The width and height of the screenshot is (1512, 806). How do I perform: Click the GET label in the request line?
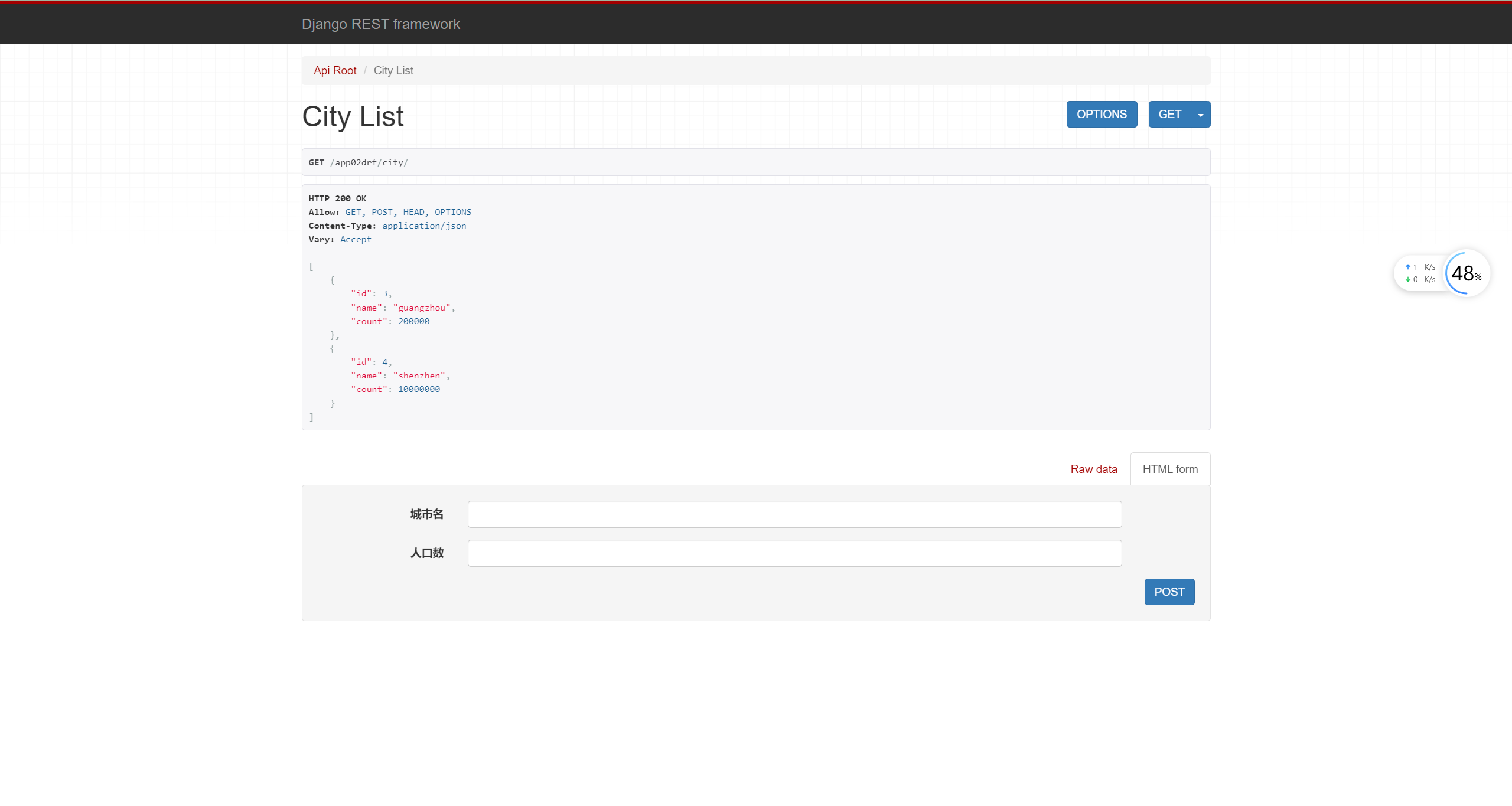(x=317, y=162)
